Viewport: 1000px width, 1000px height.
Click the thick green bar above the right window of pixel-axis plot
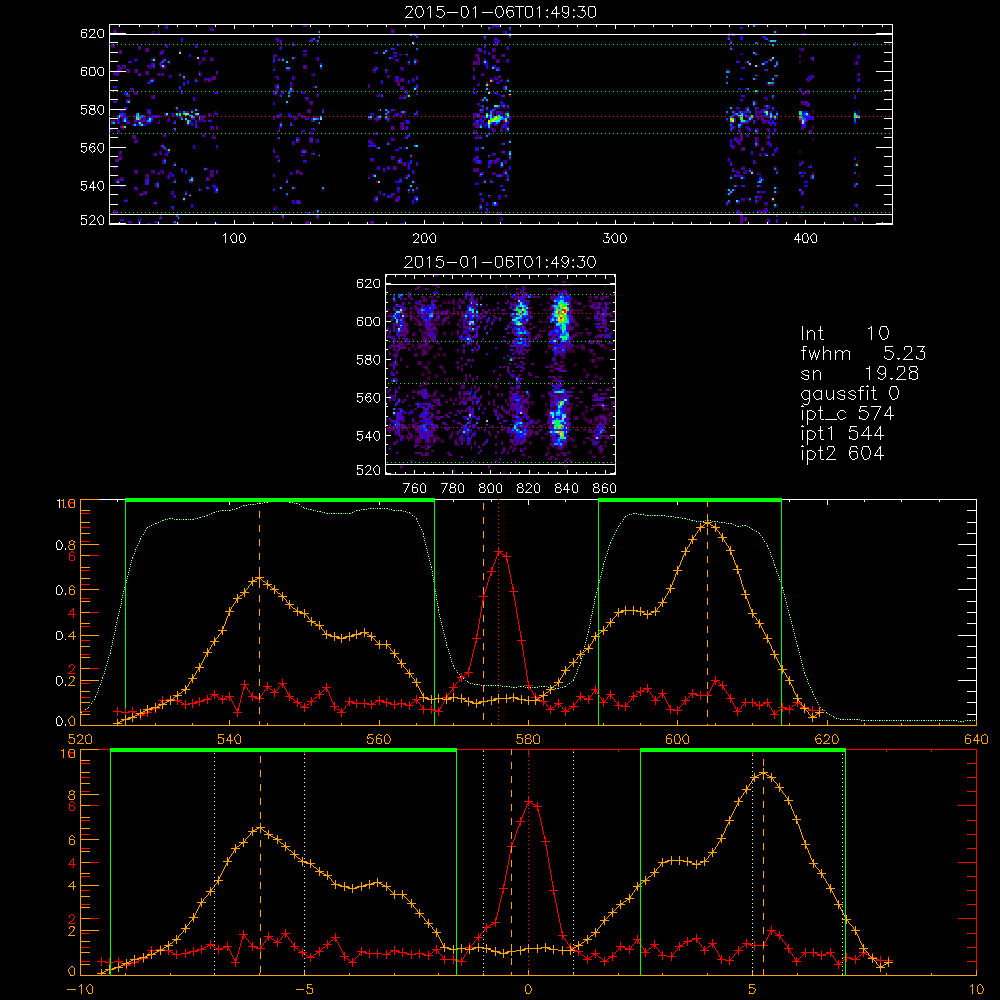[x=689, y=500]
